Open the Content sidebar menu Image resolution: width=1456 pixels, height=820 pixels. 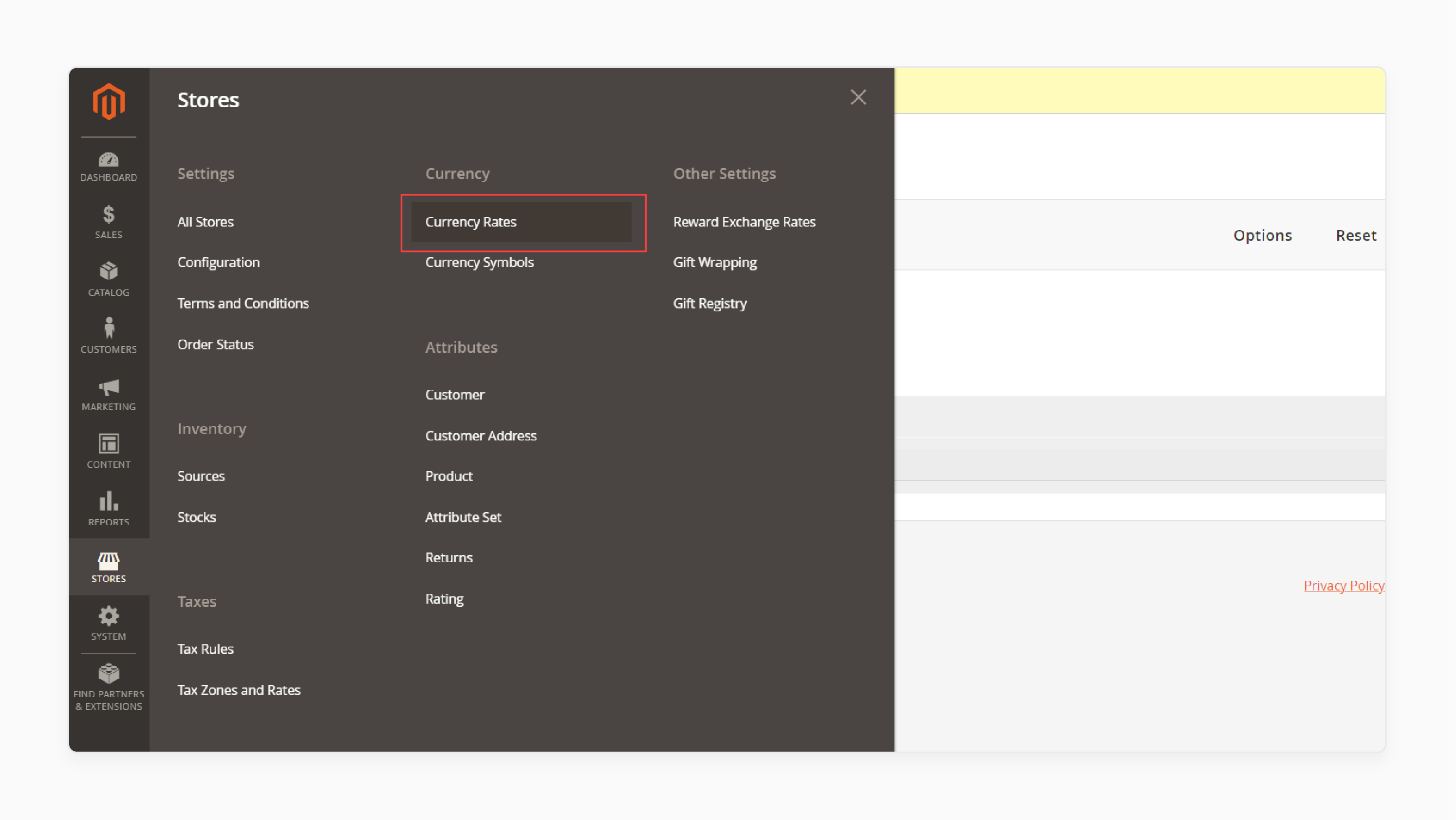[109, 452]
